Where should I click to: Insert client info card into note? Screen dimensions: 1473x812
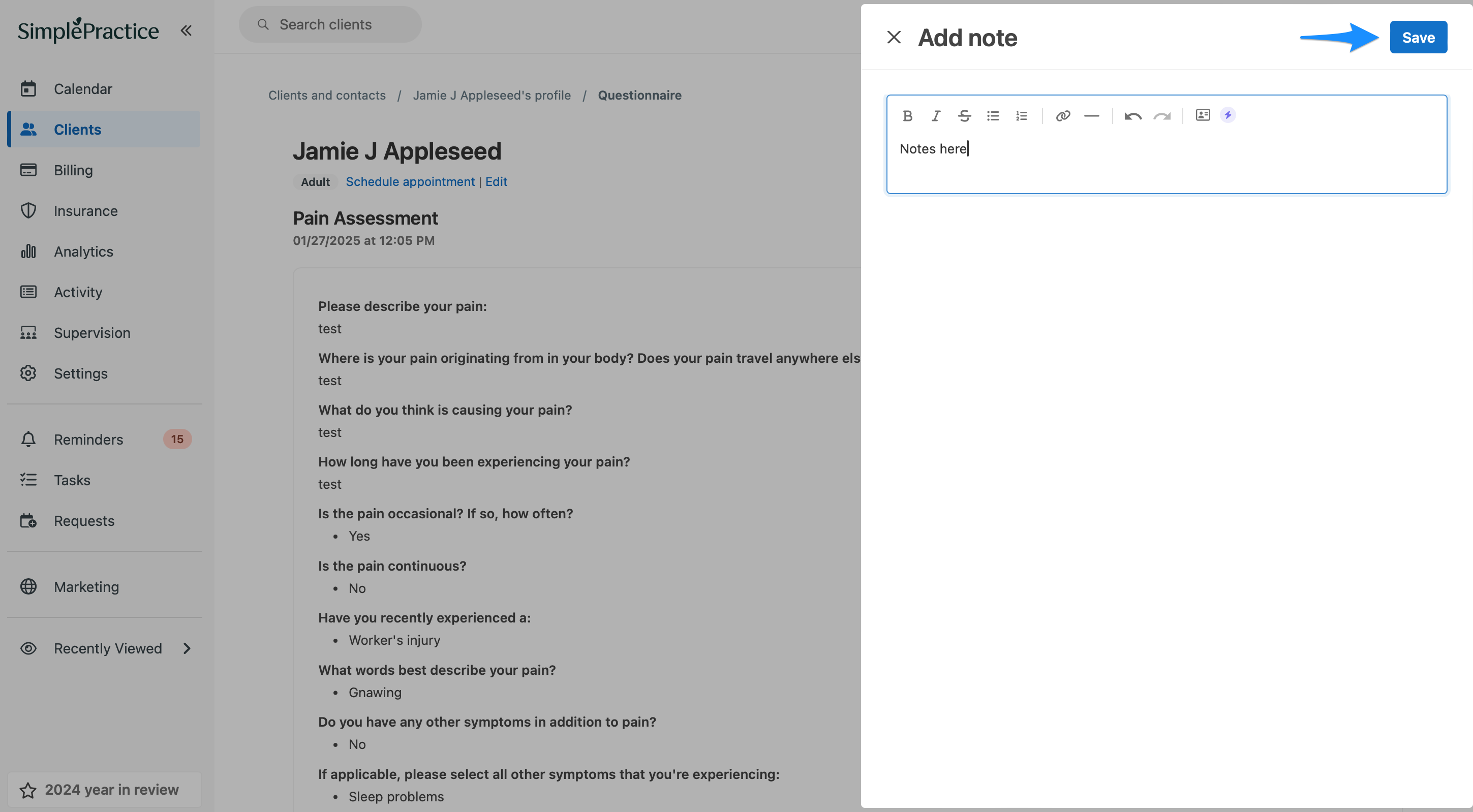click(1203, 115)
